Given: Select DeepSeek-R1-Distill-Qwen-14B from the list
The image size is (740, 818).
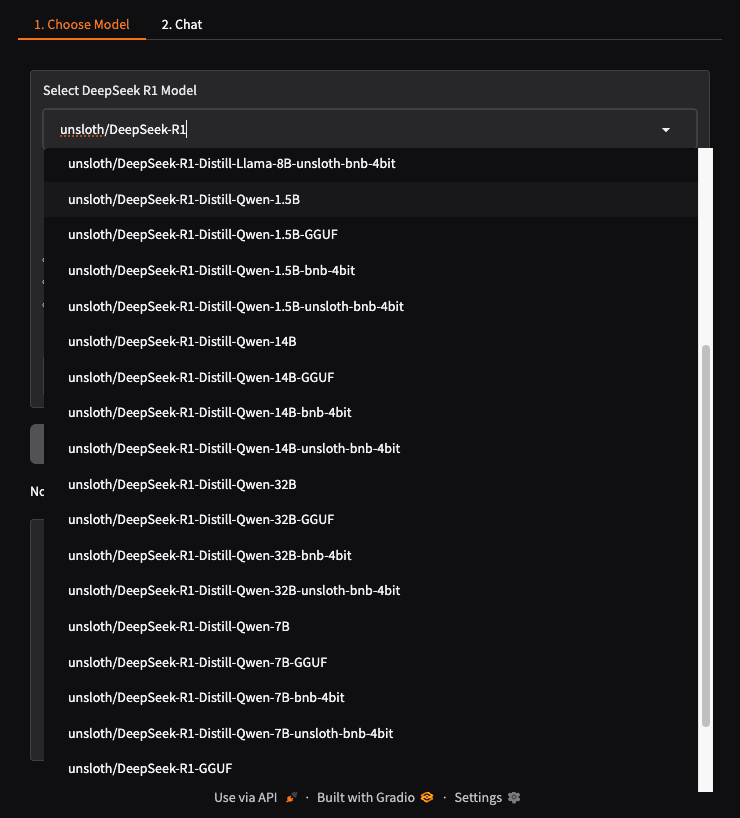Looking at the screenshot, I should point(182,342).
